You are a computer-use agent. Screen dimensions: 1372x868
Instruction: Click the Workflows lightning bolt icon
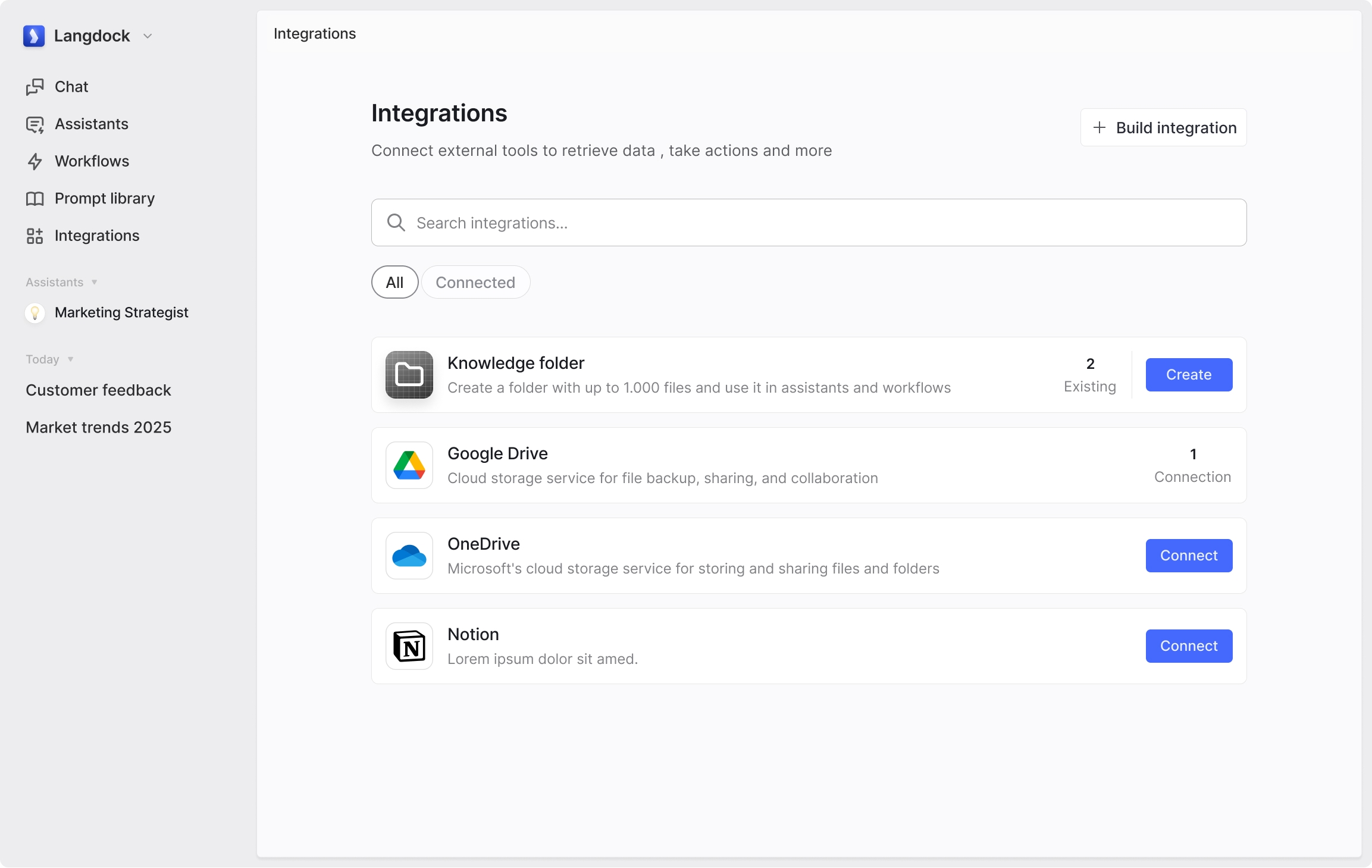pos(35,161)
